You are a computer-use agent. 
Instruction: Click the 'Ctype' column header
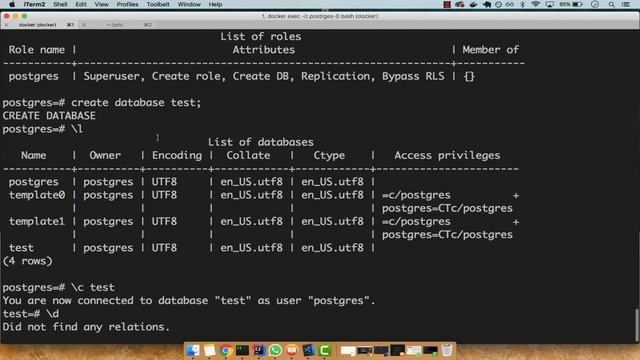329,156
